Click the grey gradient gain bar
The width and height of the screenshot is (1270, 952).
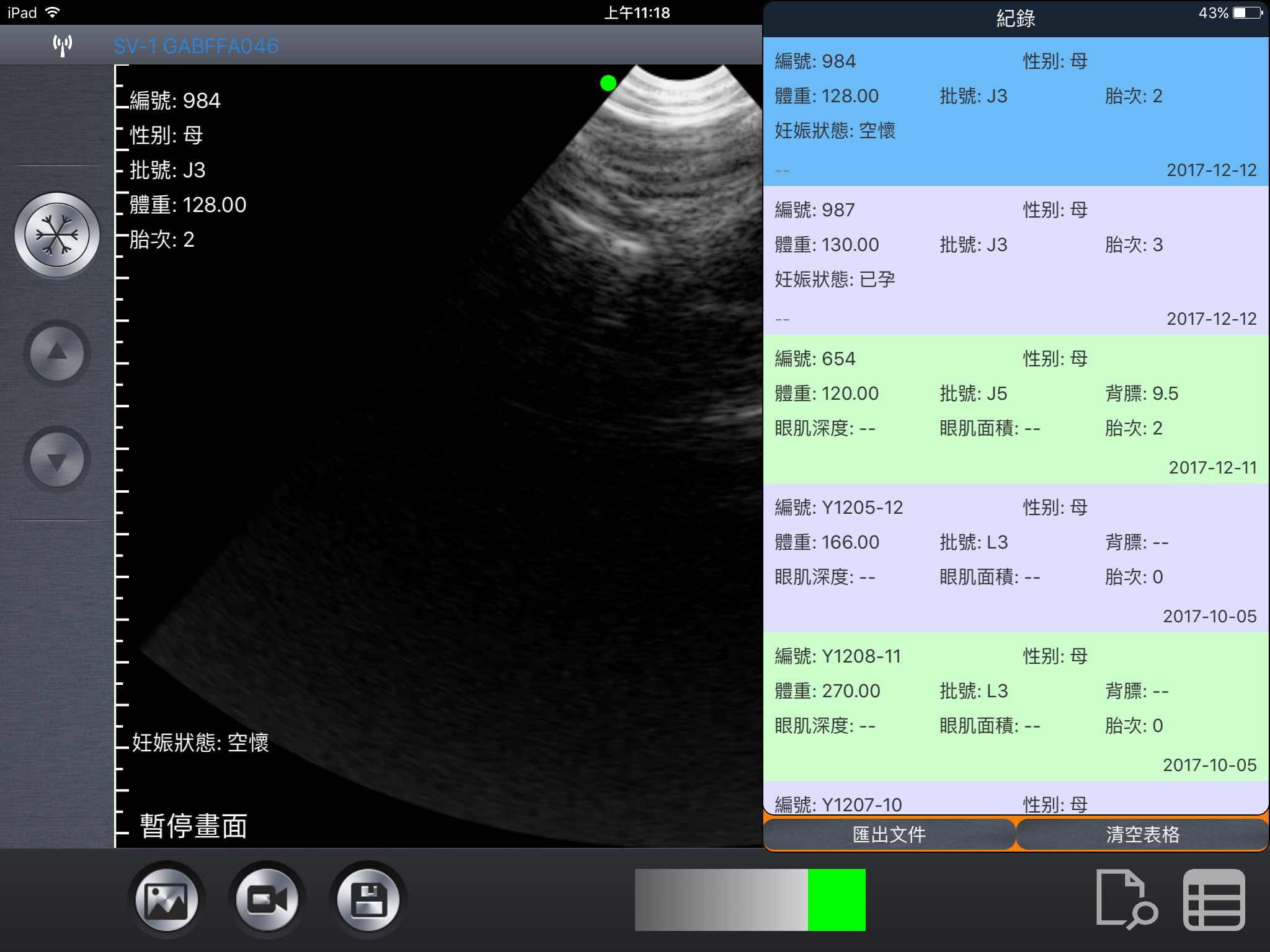point(721,899)
